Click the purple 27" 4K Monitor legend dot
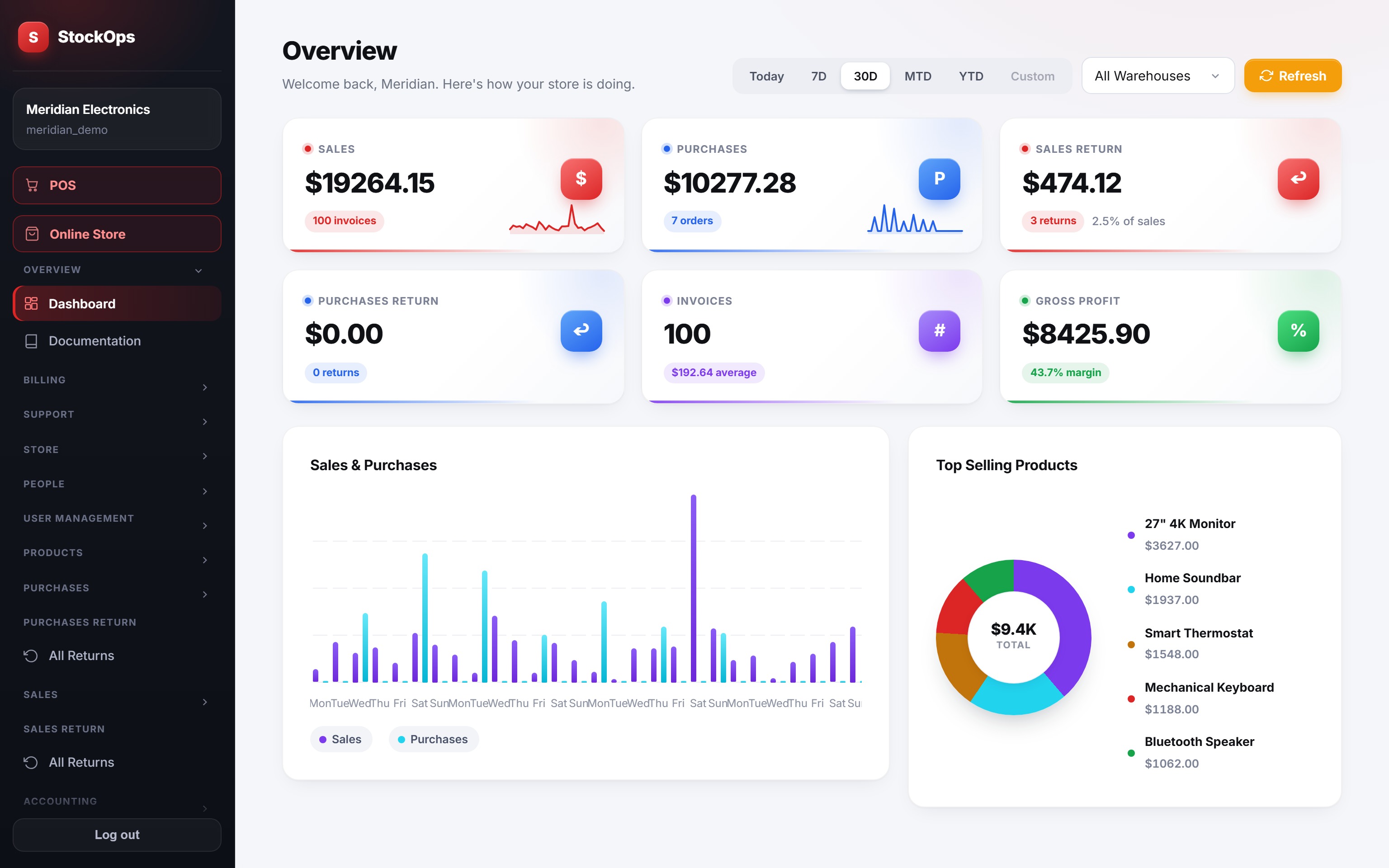 pyautogui.click(x=1131, y=535)
